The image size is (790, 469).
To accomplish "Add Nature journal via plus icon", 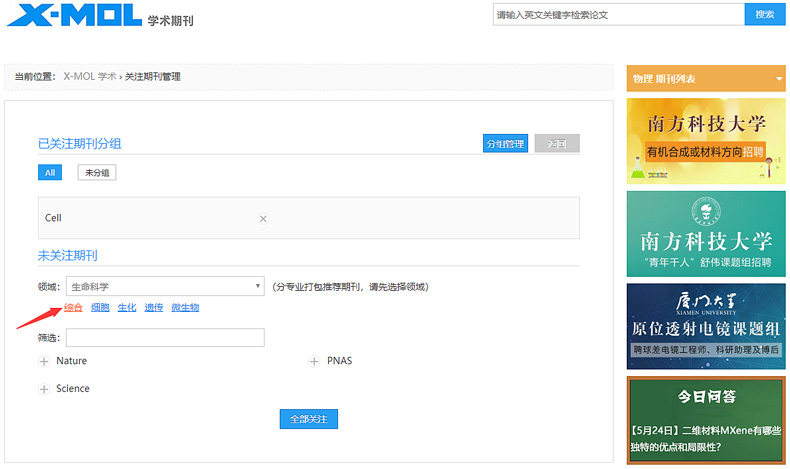I will (44, 362).
